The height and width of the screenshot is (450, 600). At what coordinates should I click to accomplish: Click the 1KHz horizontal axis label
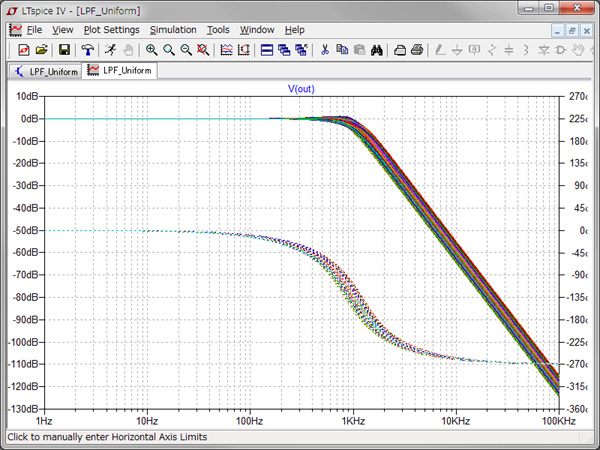click(x=351, y=422)
